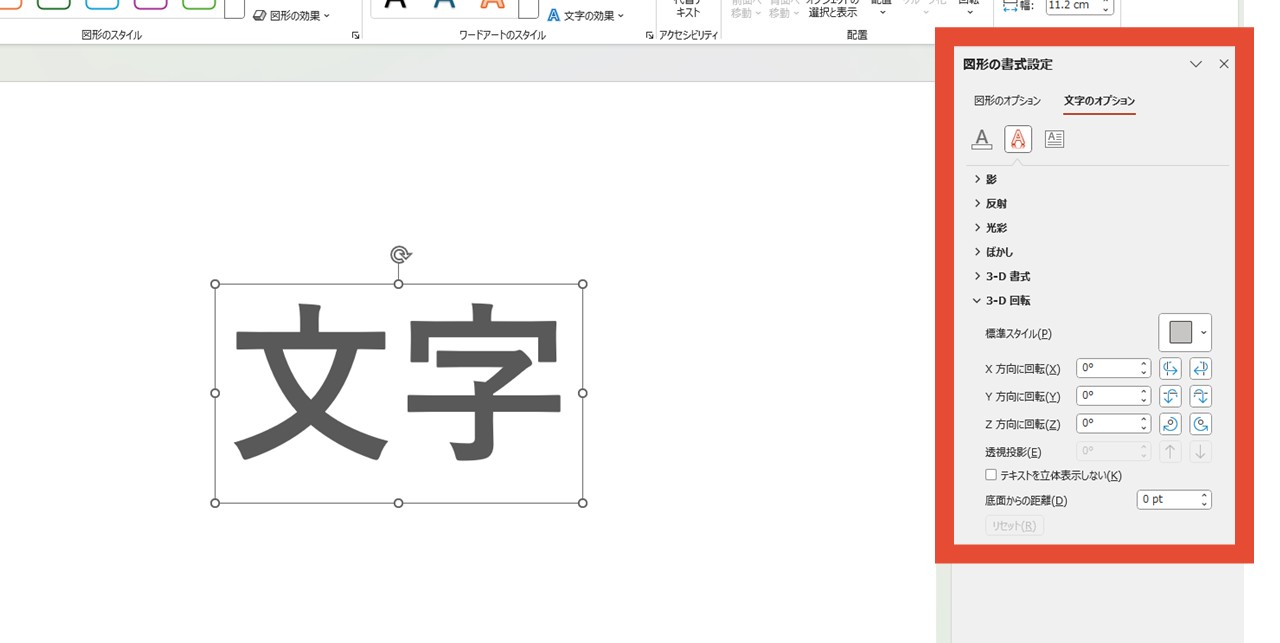This screenshot has width=1280, height=643.
Task: Click the rotation handle above the text box
Action: tap(399, 254)
